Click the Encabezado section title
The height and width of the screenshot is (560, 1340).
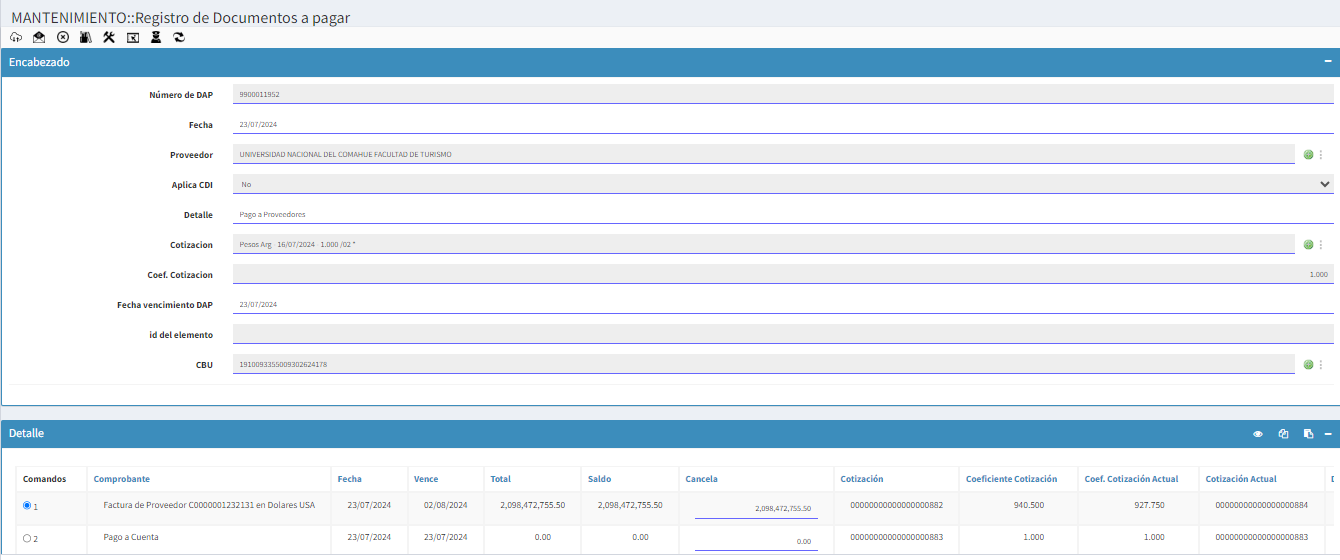point(39,62)
